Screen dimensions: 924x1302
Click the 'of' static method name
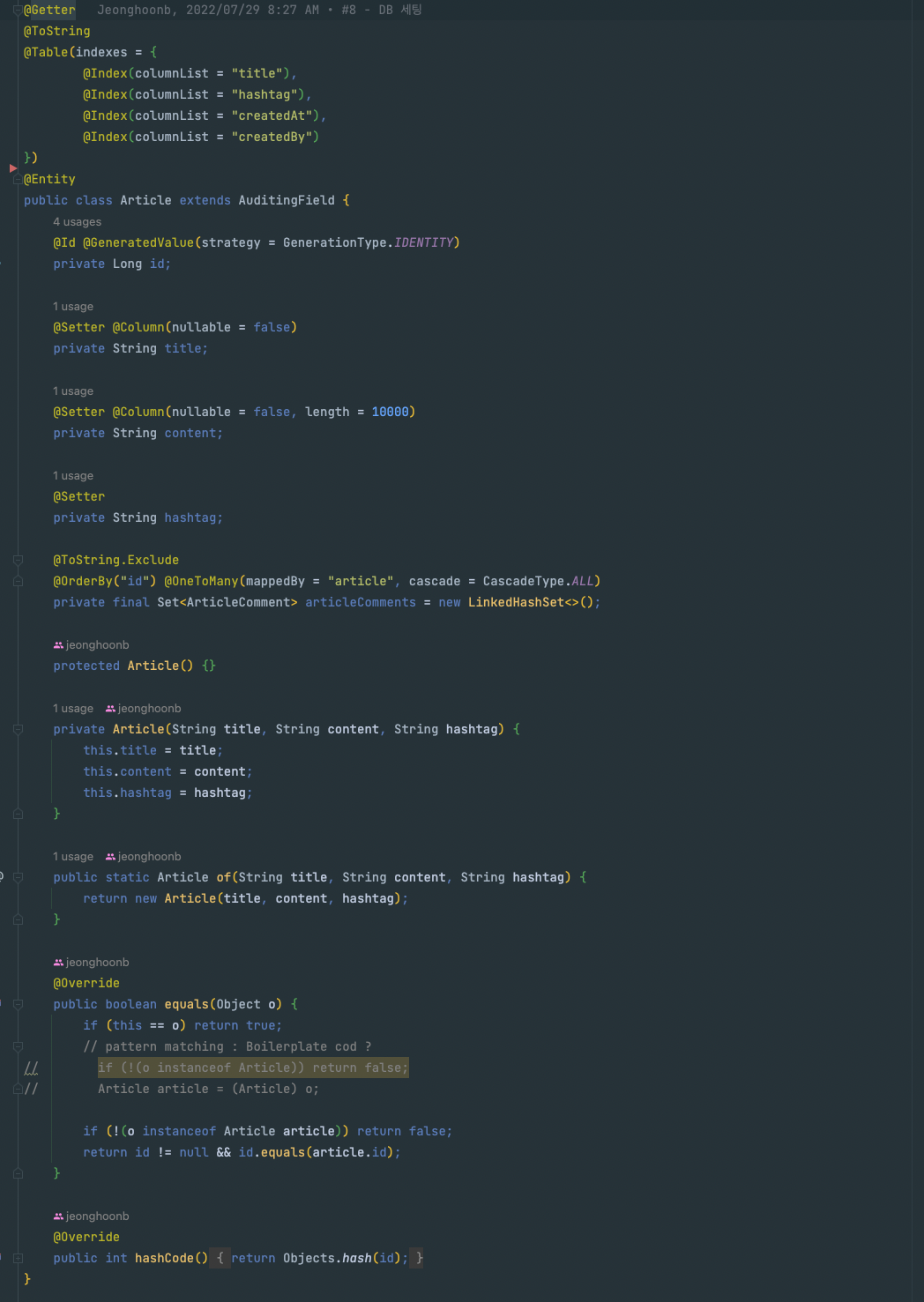click(x=224, y=878)
